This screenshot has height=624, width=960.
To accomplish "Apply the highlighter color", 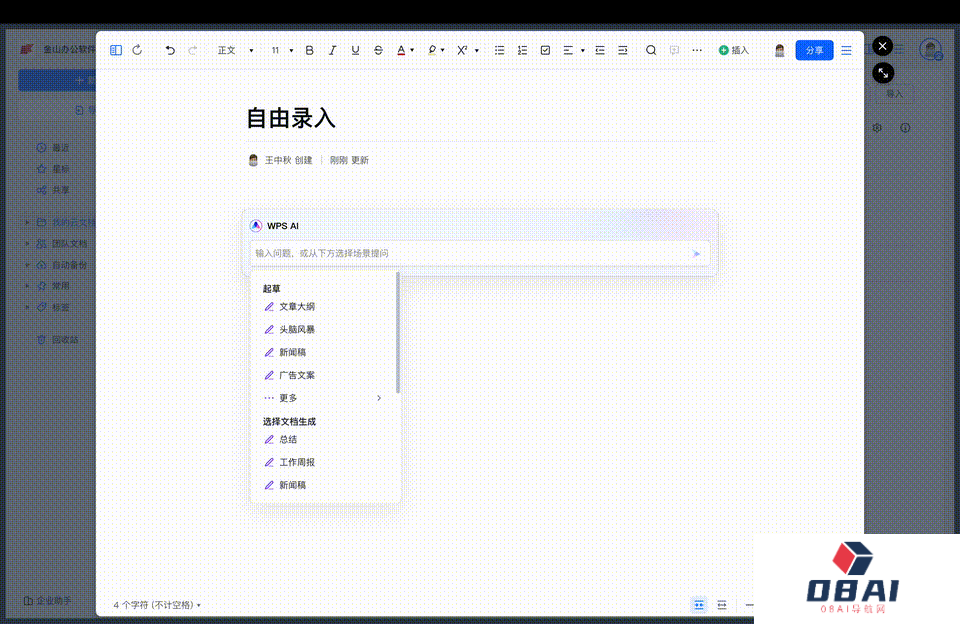I will coord(432,50).
